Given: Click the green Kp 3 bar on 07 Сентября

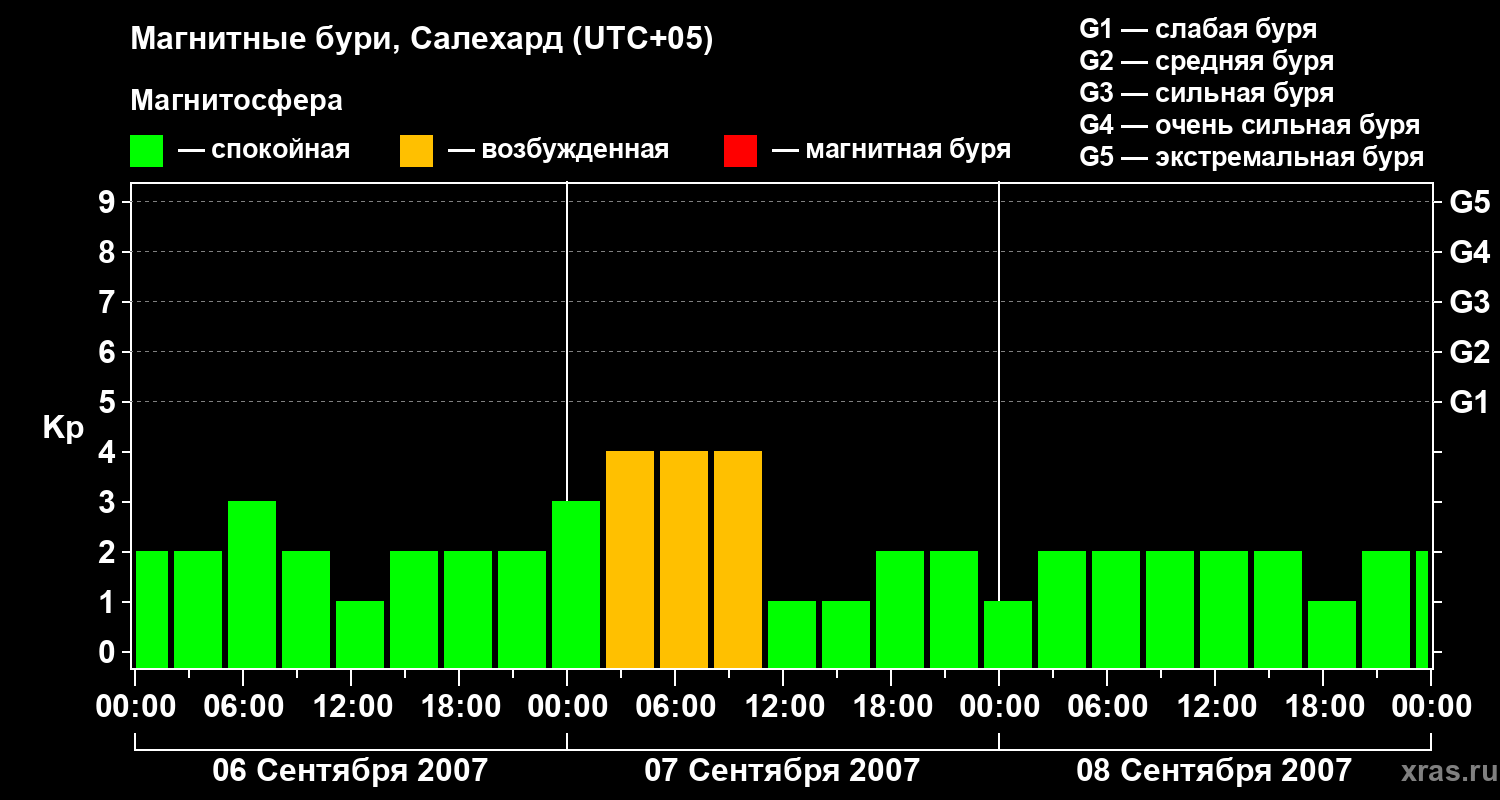Looking at the screenshot, I should 576,584.
